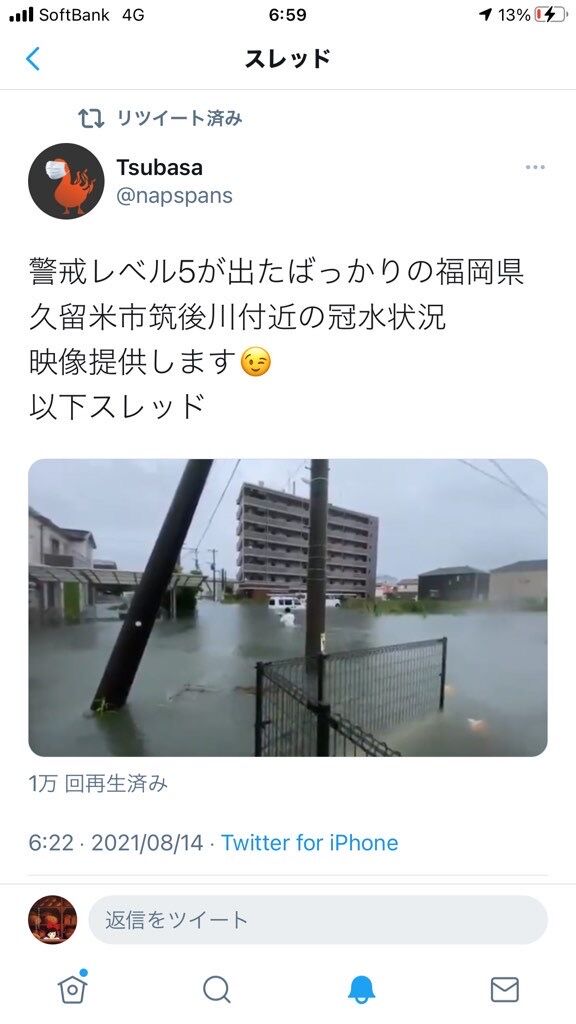The width and height of the screenshot is (576, 1024).
Task: Tap your own avatar beside reply field
Action: point(52,920)
